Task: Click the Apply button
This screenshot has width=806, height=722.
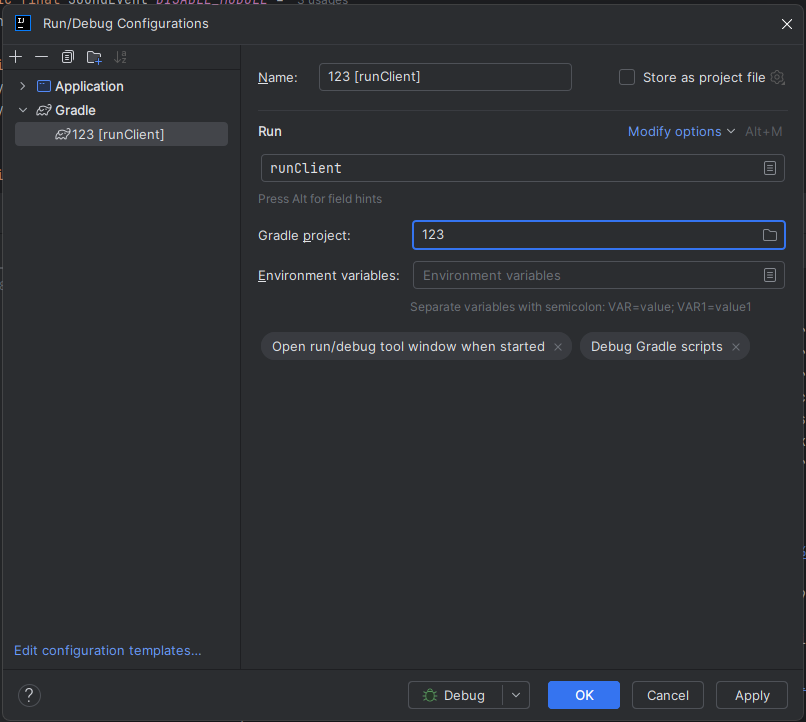Action: [752, 695]
